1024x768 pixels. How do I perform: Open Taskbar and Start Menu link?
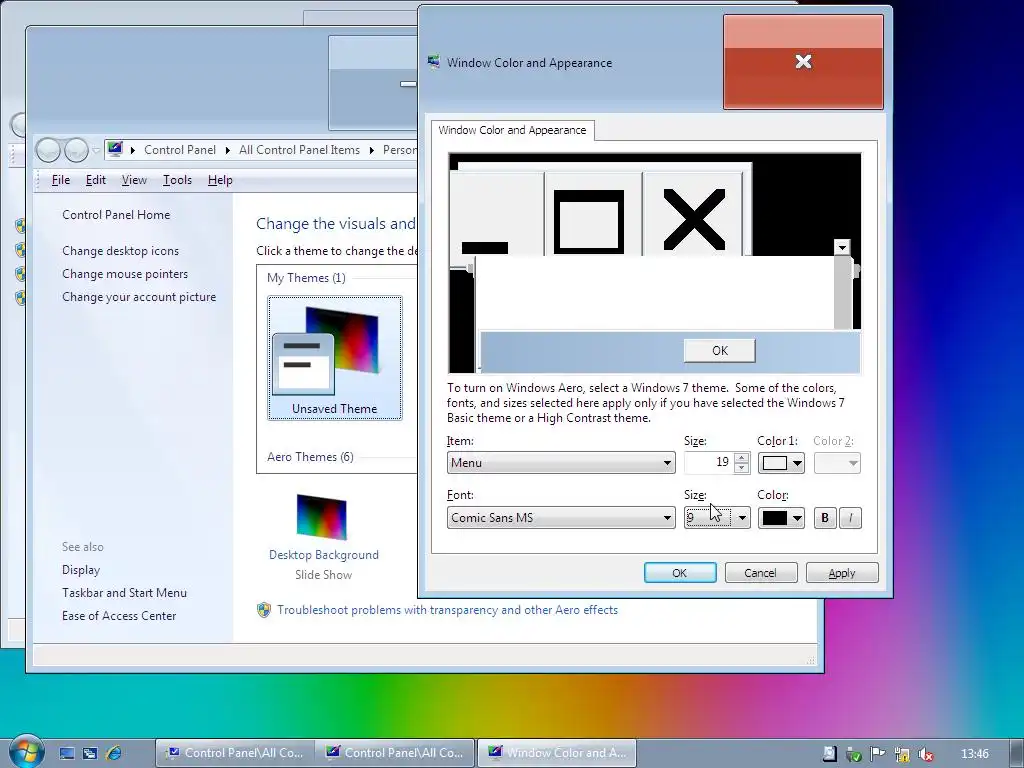click(x=124, y=592)
